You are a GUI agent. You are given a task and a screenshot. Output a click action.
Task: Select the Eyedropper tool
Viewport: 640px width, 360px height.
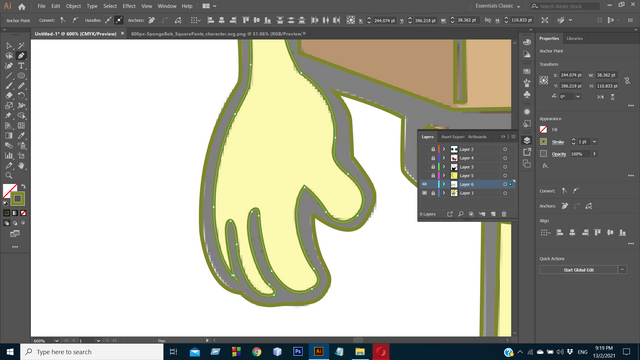[21, 136]
